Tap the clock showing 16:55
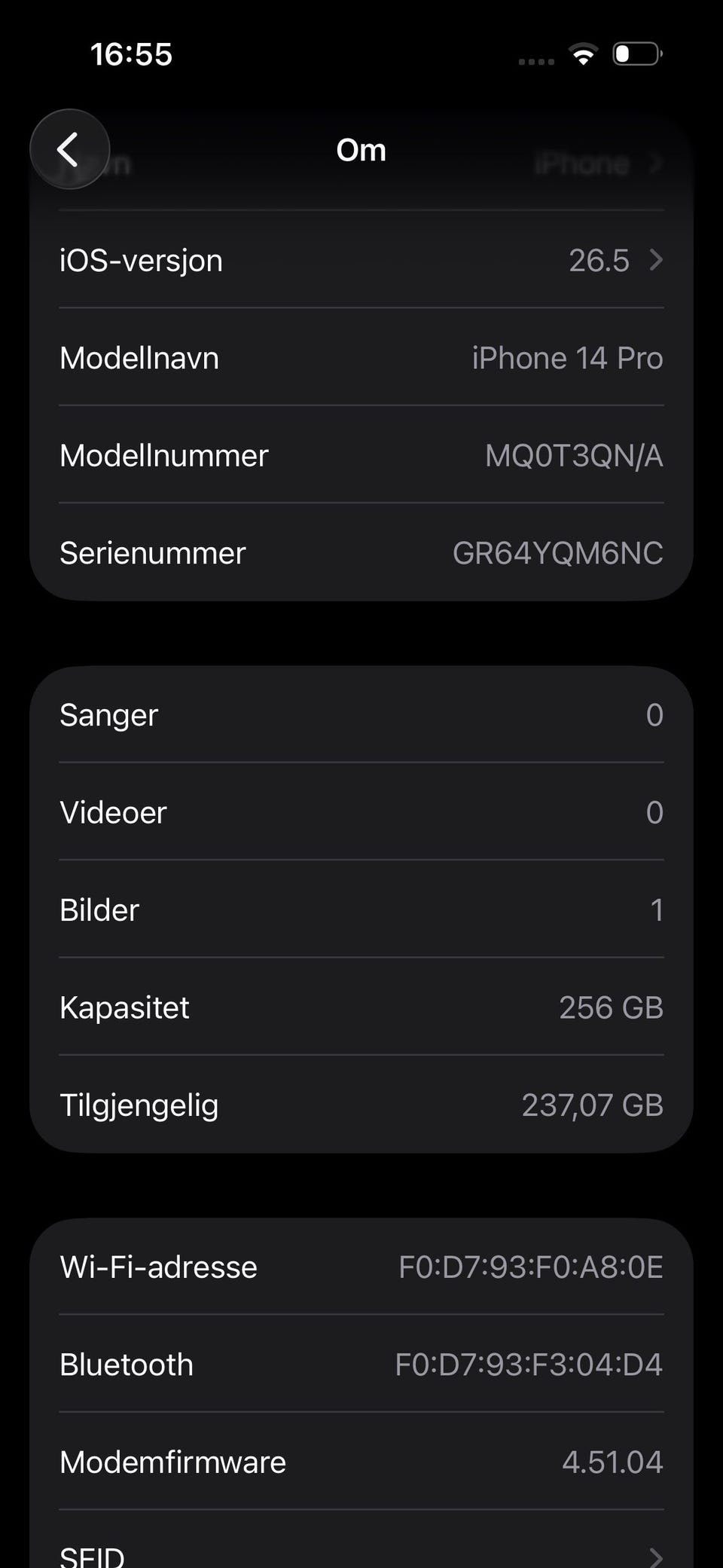723x1568 pixels. coord(131,54)
